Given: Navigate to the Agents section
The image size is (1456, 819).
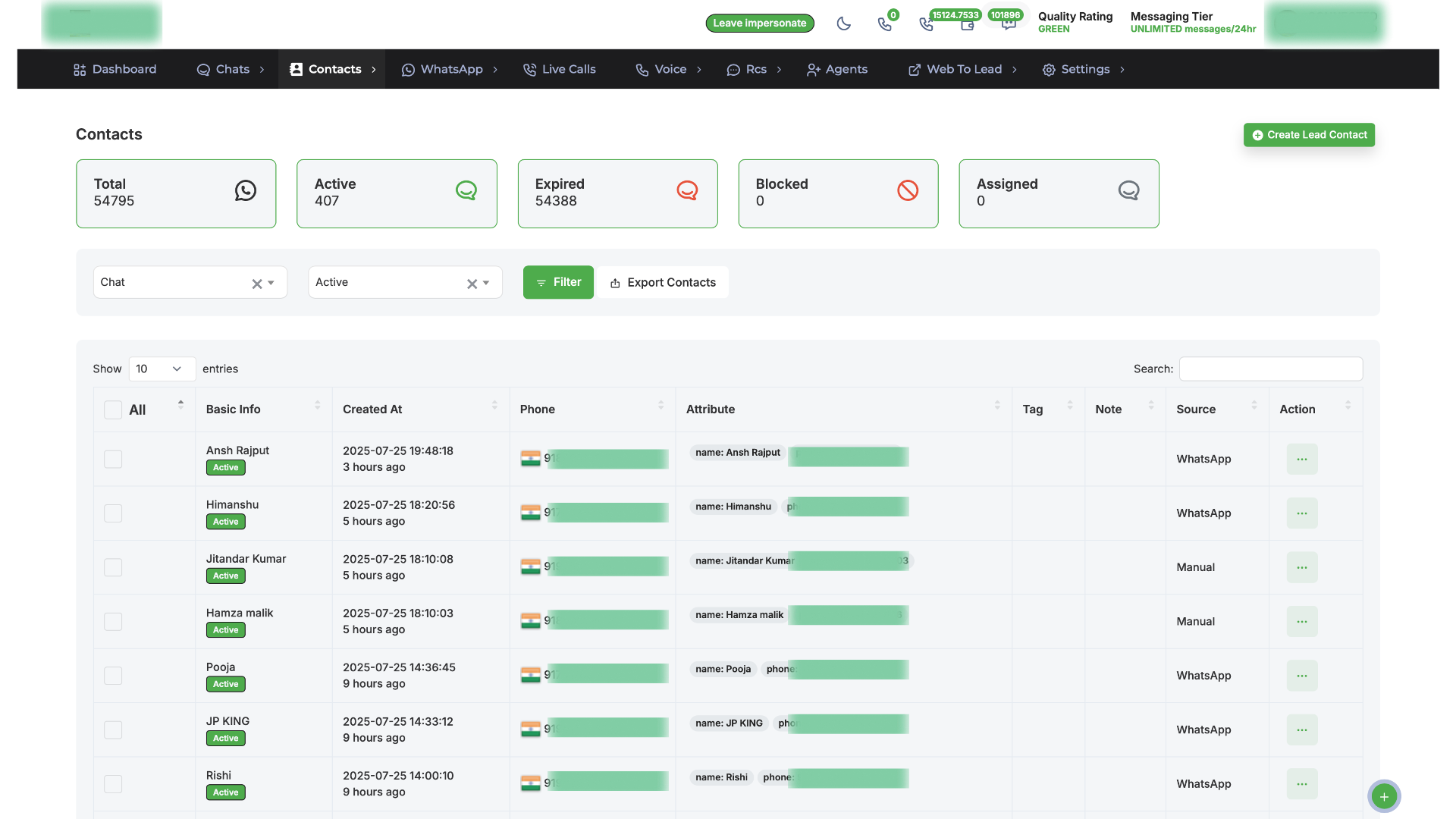Looking at the screenshot, I should [836, 69].
